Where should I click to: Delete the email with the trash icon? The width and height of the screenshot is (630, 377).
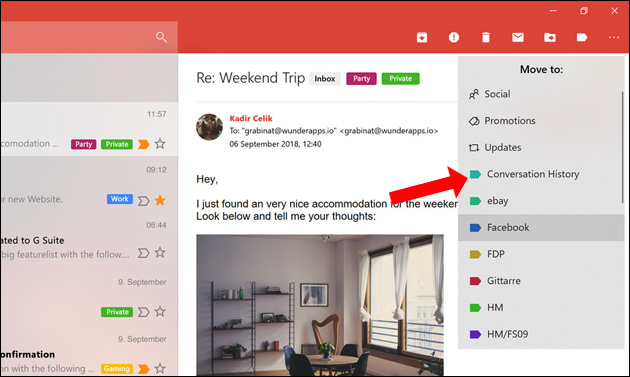click(x=486, y=37)
